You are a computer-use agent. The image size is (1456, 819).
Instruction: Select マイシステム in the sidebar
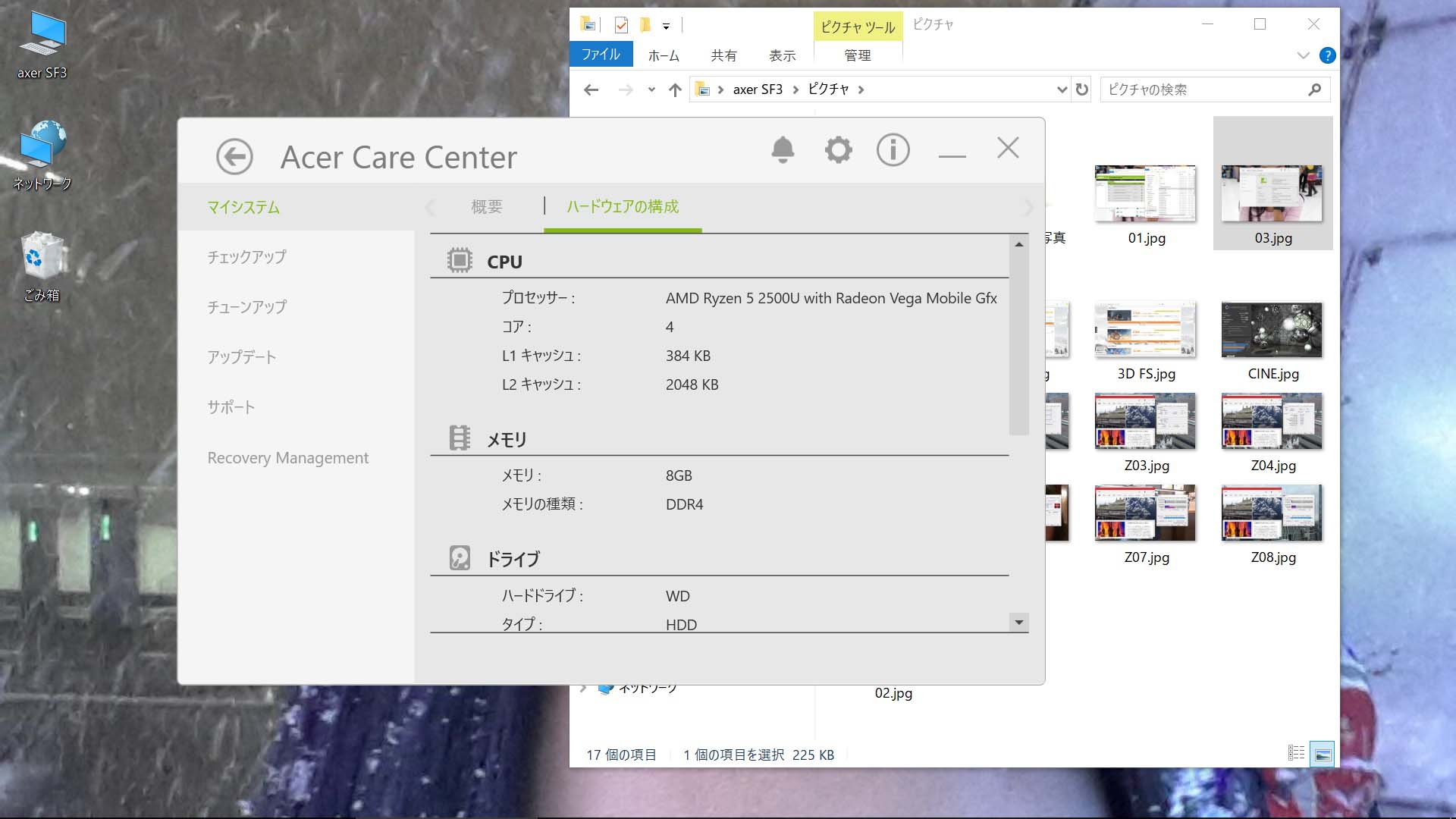243,207
